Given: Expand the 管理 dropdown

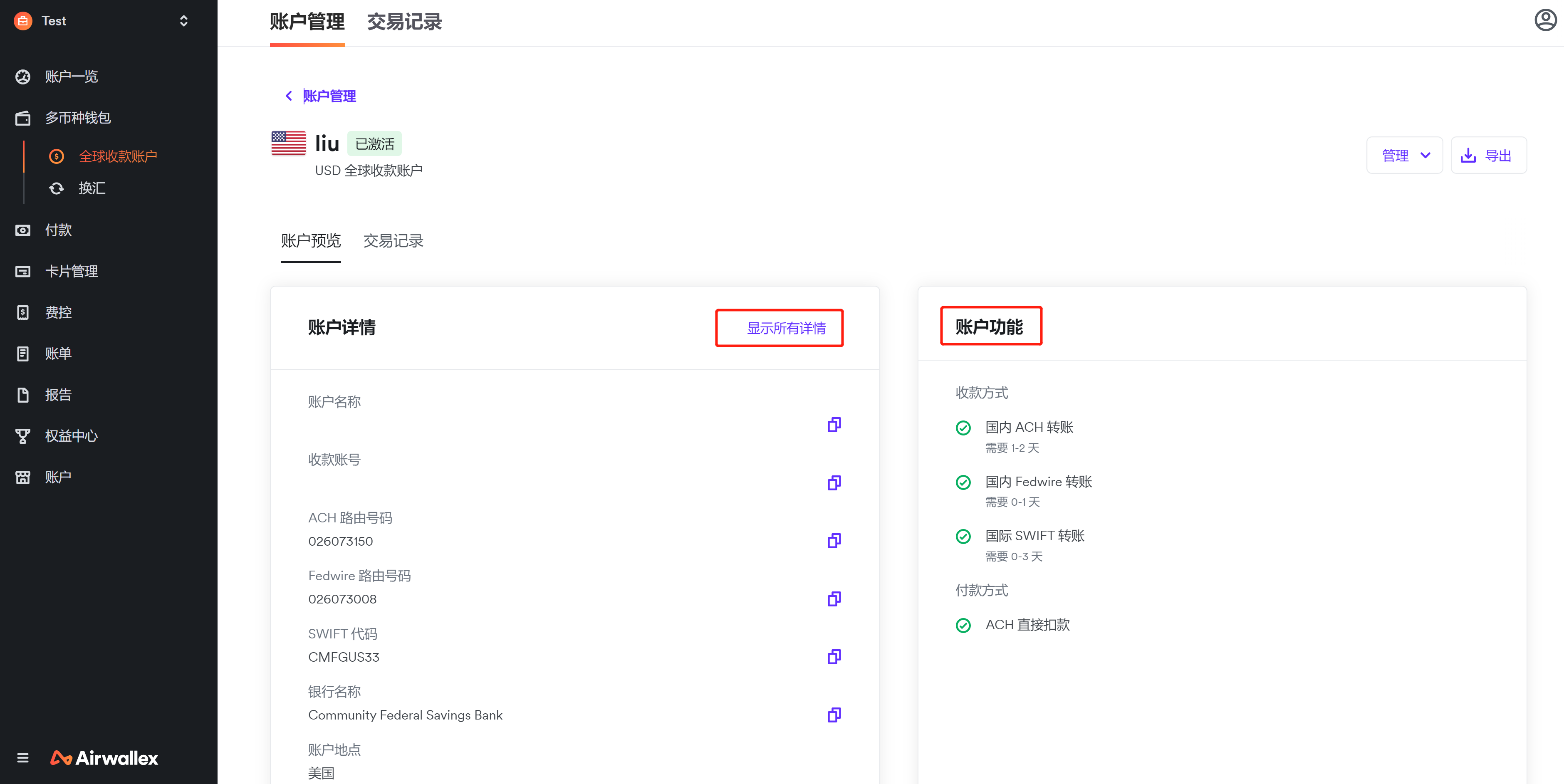Looking at the screenshot, I should pos(1404,156).
